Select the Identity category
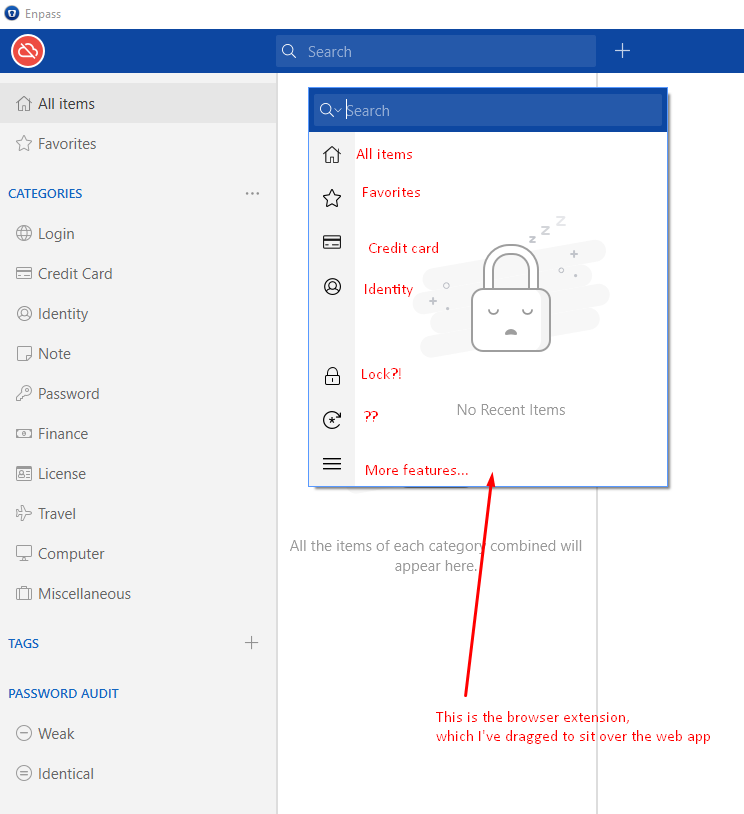 (138, 314)
